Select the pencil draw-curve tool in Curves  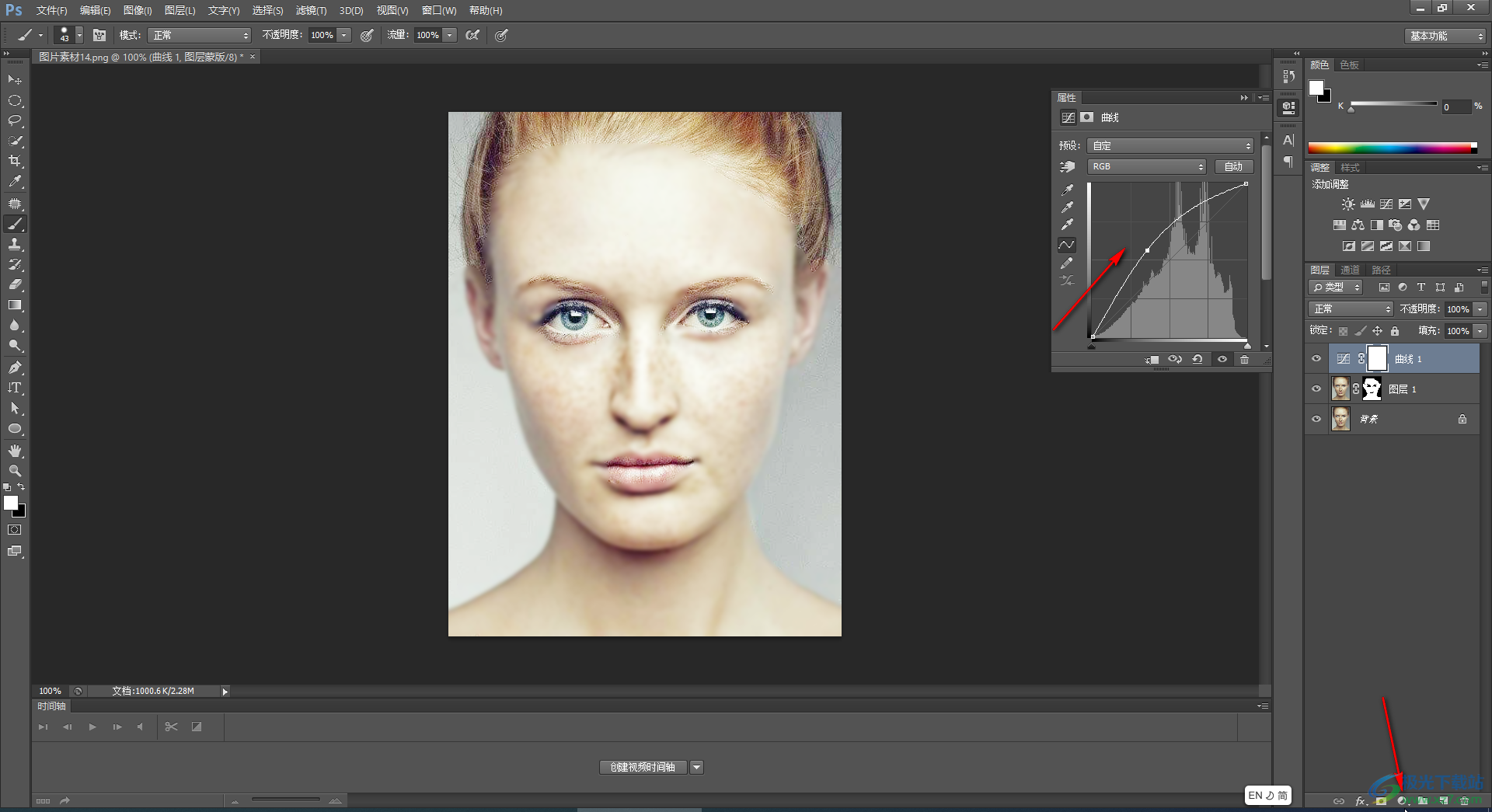point(1068,263)
